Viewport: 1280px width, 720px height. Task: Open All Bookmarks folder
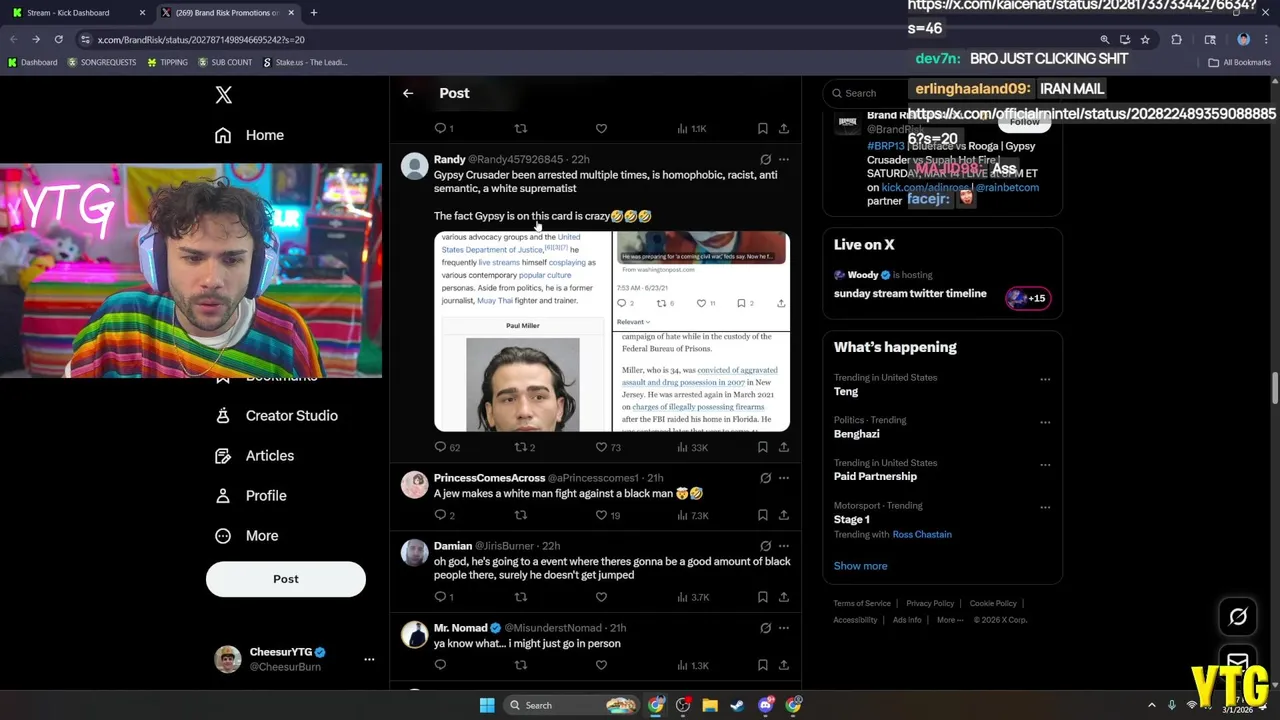point(1240,62)
